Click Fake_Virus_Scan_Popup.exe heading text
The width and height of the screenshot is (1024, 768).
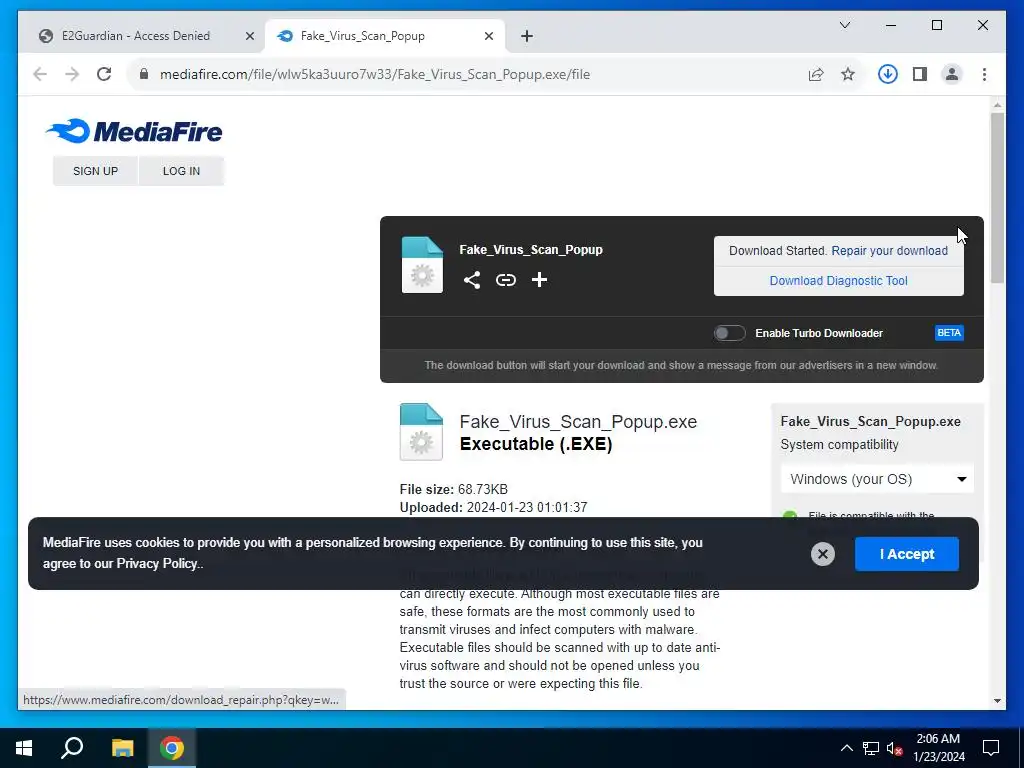click(578, 422)
